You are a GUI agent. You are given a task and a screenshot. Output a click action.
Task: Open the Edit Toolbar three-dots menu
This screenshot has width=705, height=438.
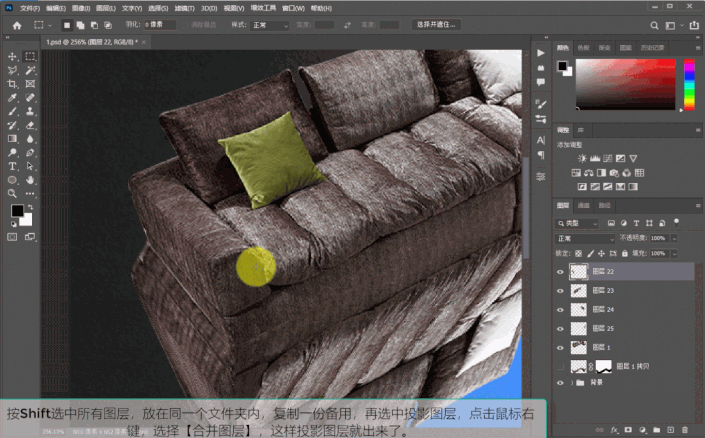click(30, 194)
